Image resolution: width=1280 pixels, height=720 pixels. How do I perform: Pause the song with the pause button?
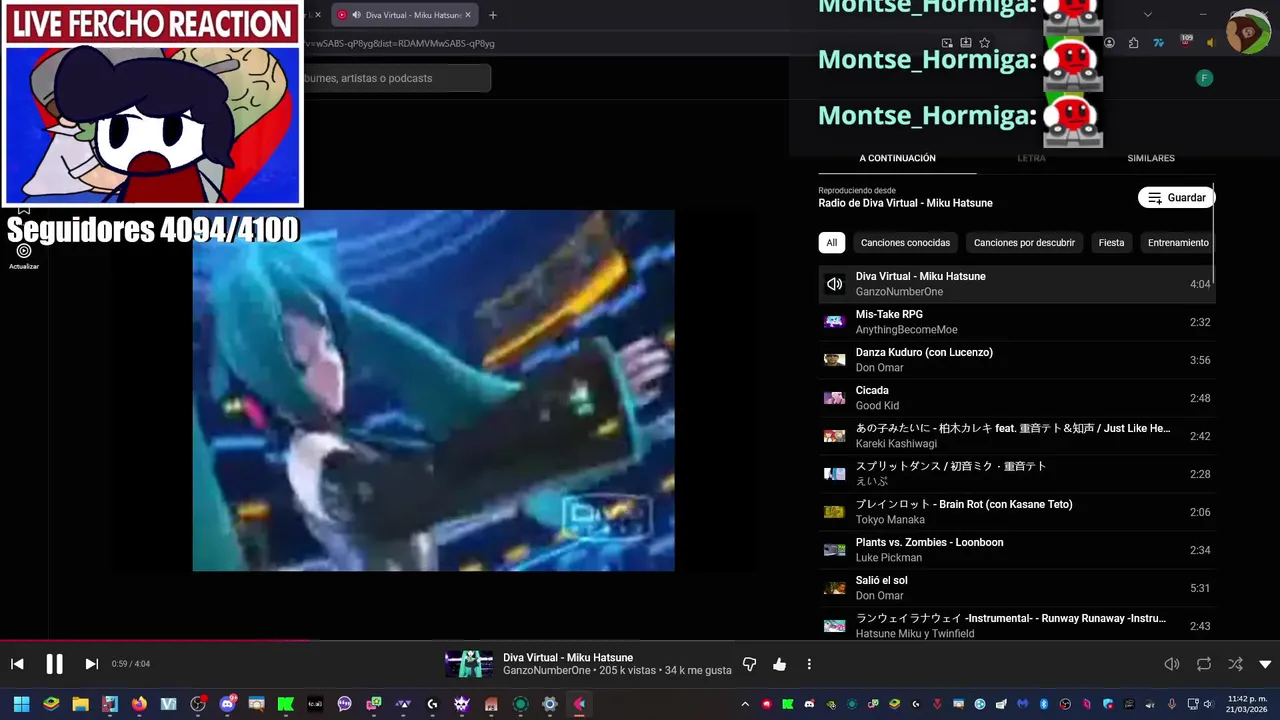click(x=54, y=664)
